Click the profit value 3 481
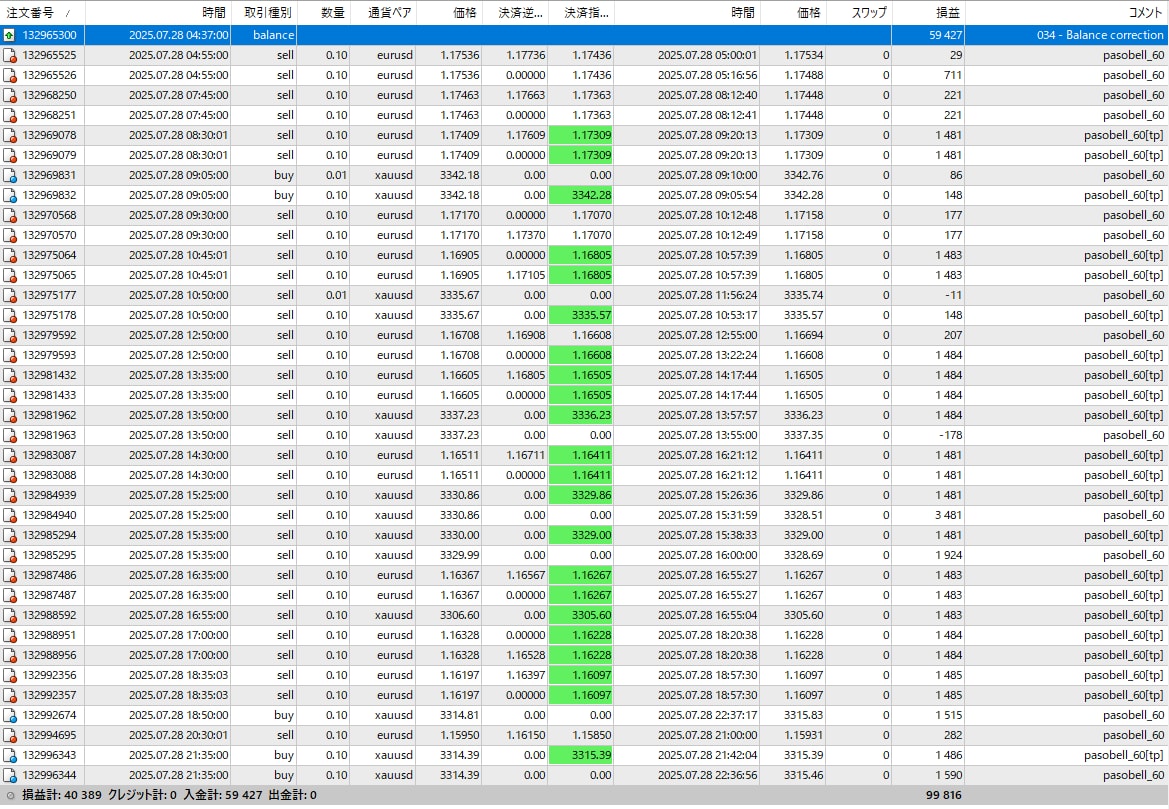 tap(947, 515)
